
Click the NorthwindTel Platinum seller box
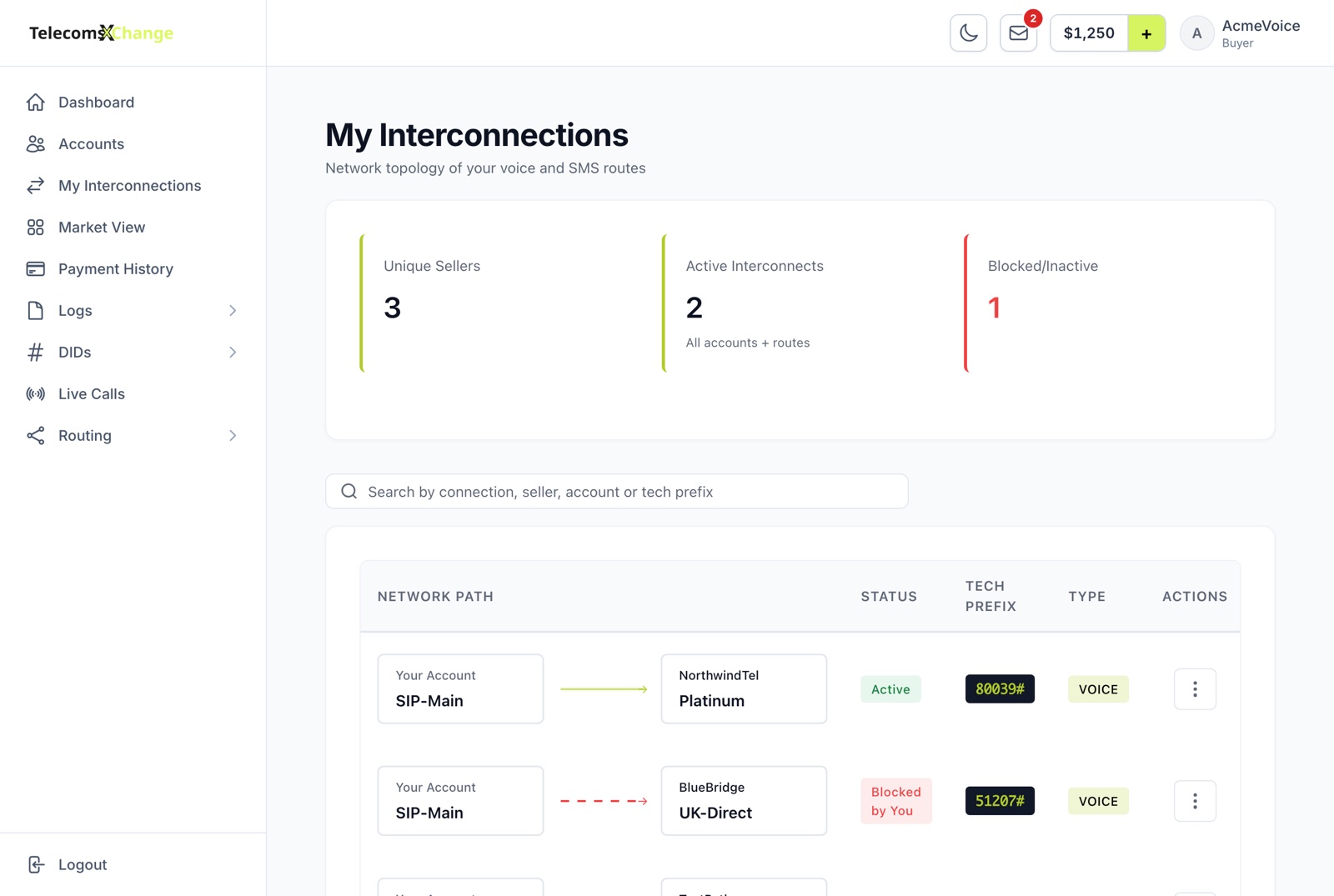744,688
